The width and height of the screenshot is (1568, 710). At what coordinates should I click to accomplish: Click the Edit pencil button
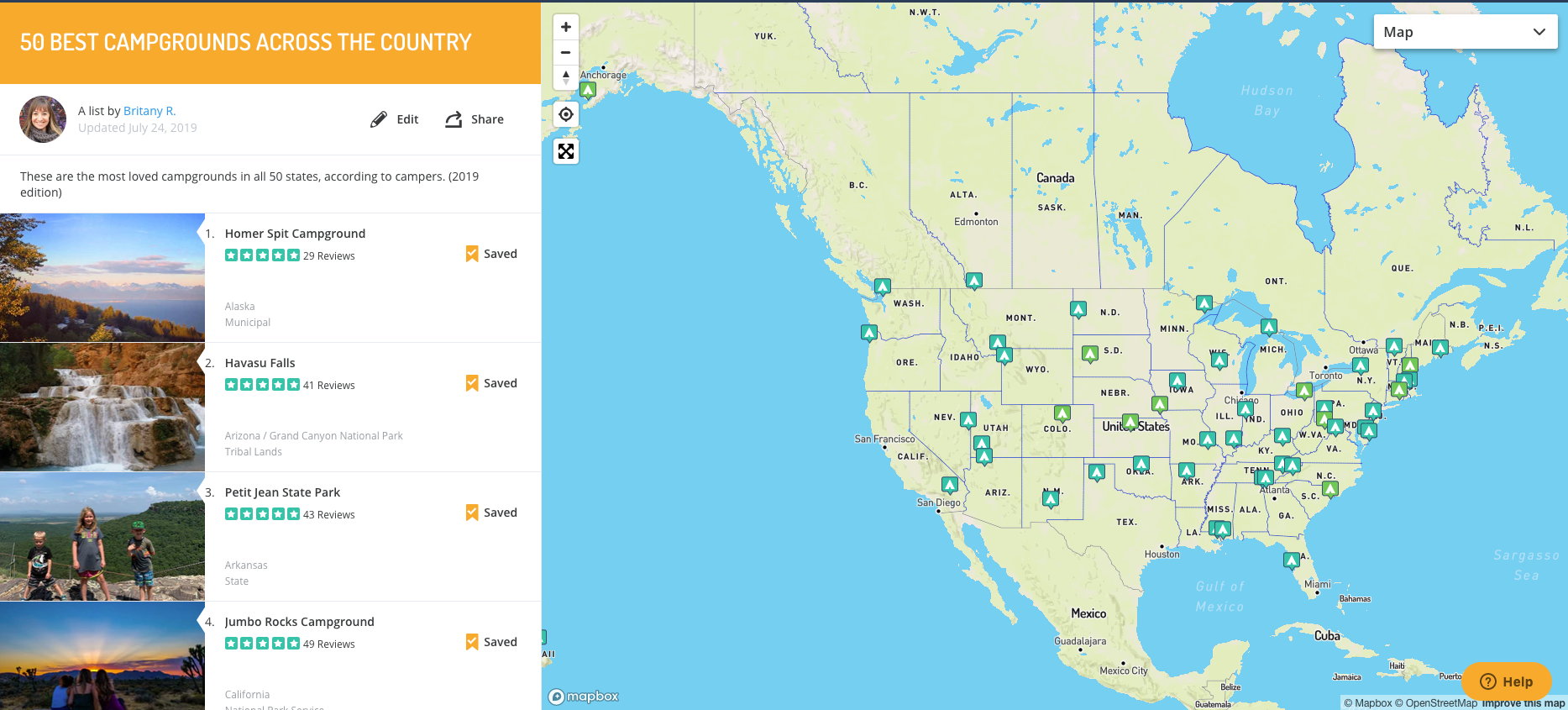[x=395, y=119]
